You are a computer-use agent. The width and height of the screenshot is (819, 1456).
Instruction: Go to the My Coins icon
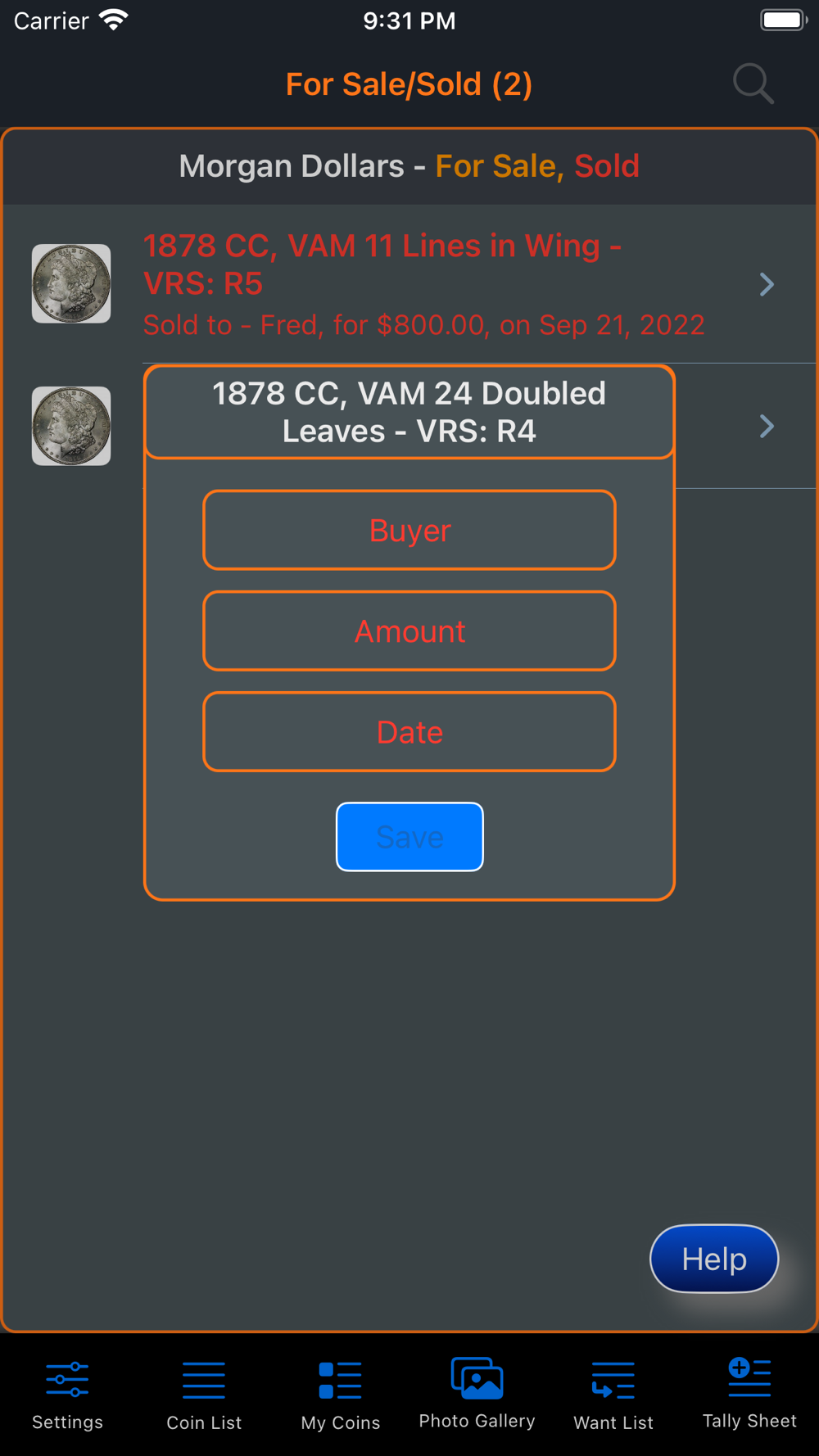(340, 1380)
